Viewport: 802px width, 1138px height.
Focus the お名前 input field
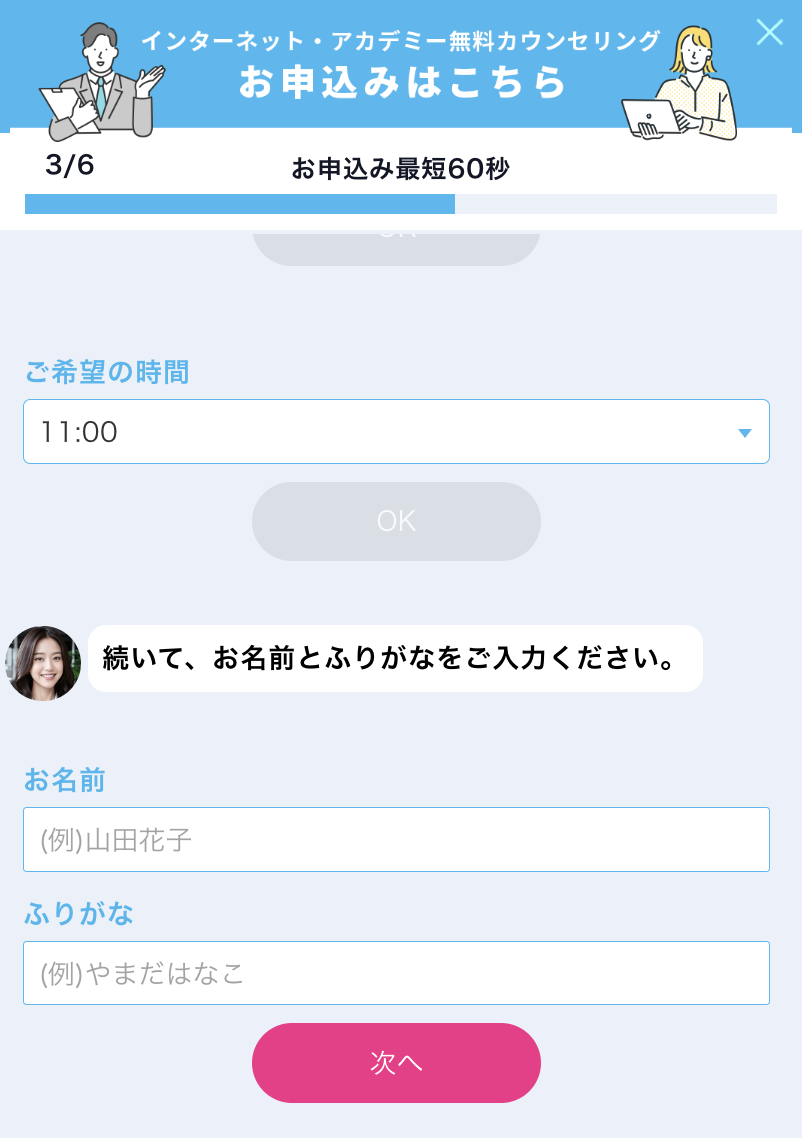396,840
